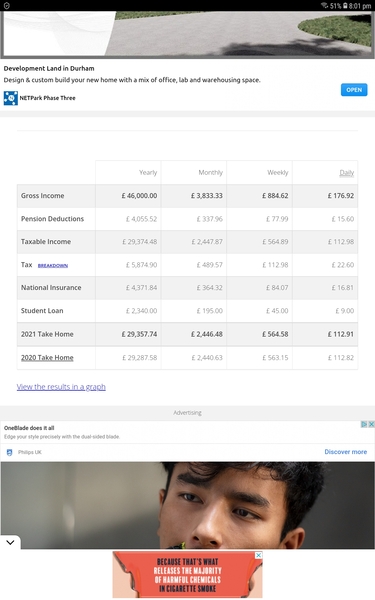Tap the Gross Income row label

point(42,196)
